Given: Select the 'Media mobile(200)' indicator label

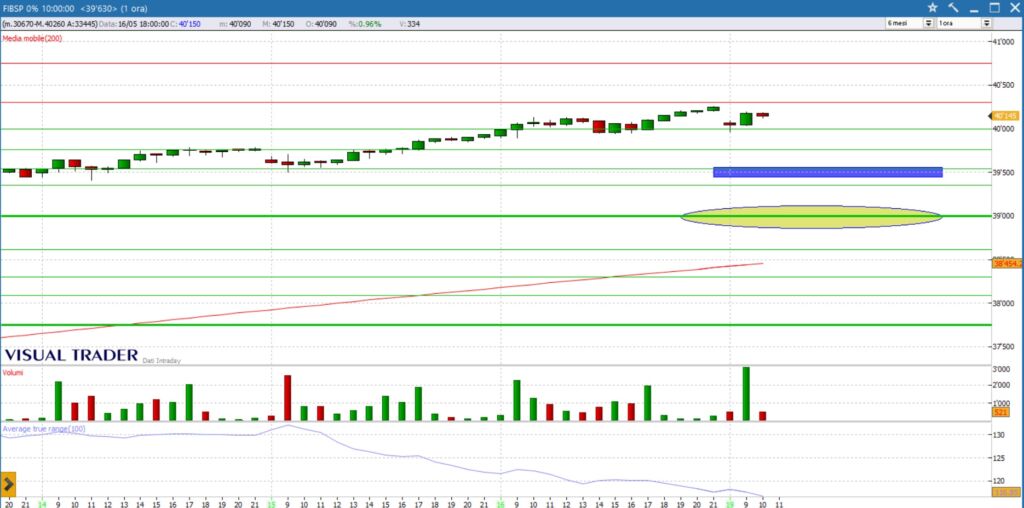Looking at the screenshot, I should (32, 39).
